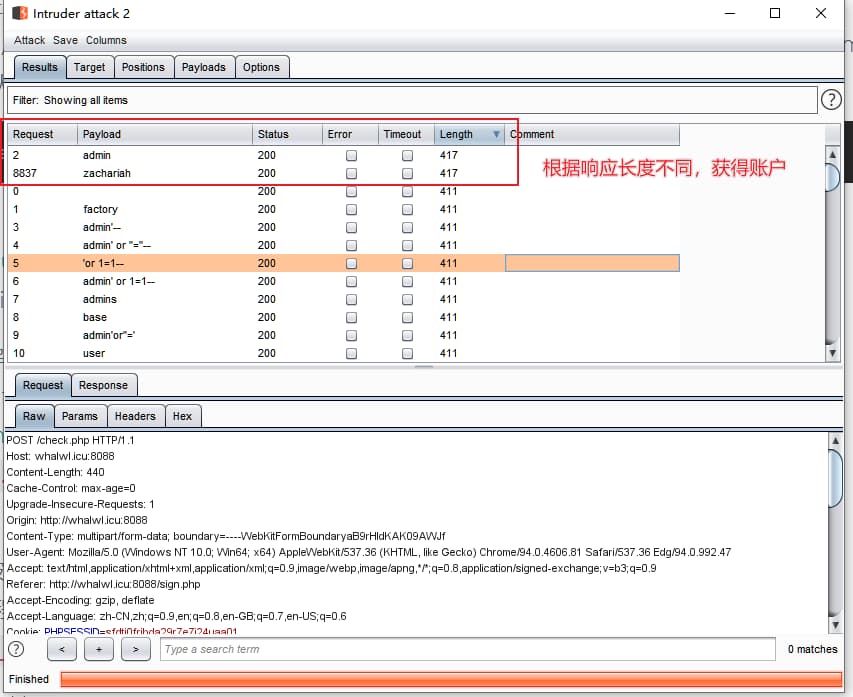Screen dimensions: 853x697
Task: Open the Save menu
Action: point(65,40)
